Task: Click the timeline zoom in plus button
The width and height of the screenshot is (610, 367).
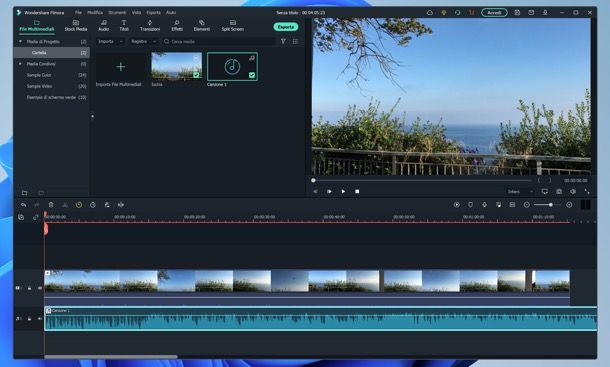Action: [x=569, y=205]
